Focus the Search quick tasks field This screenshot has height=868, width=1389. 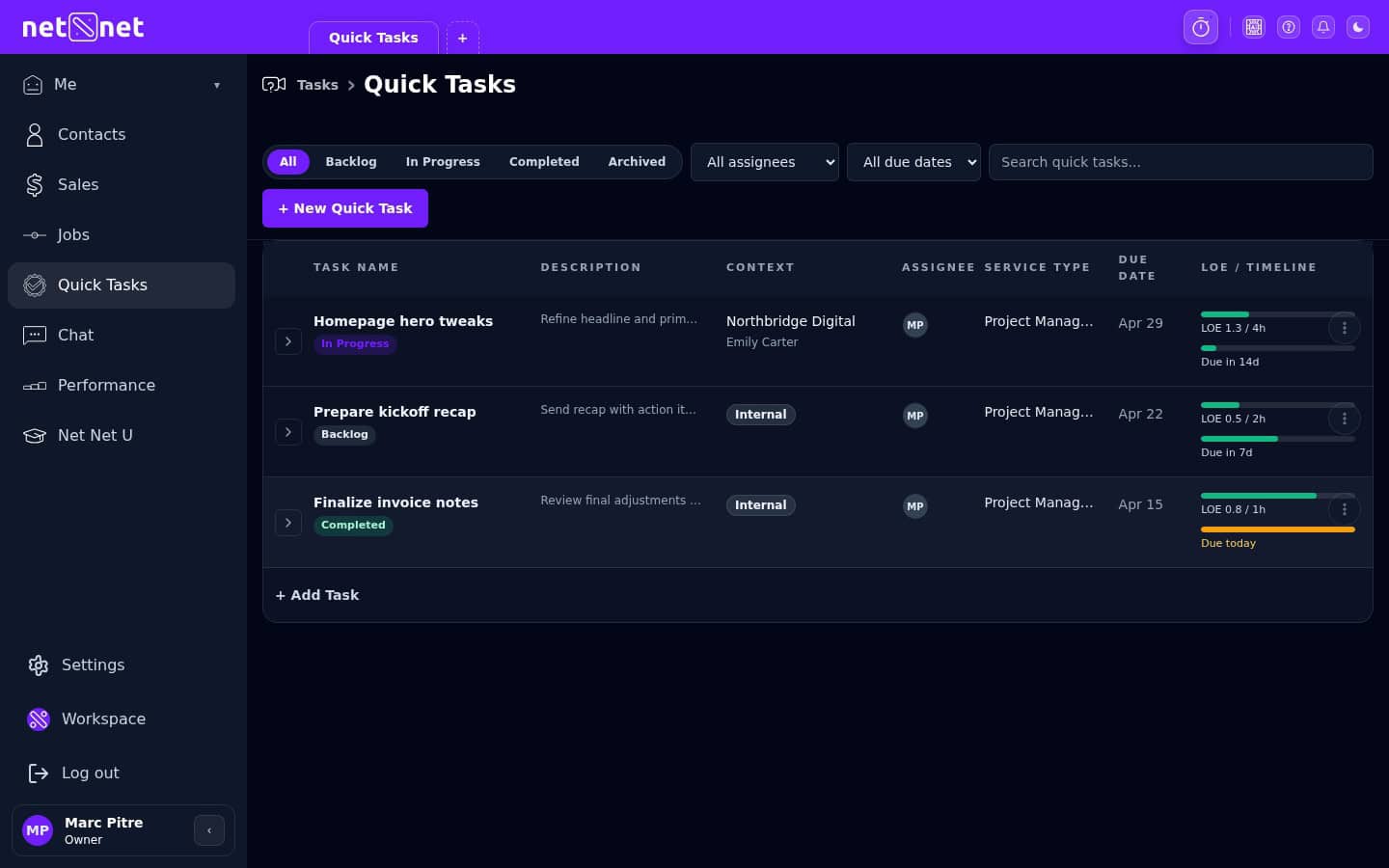pos(1180,162)
